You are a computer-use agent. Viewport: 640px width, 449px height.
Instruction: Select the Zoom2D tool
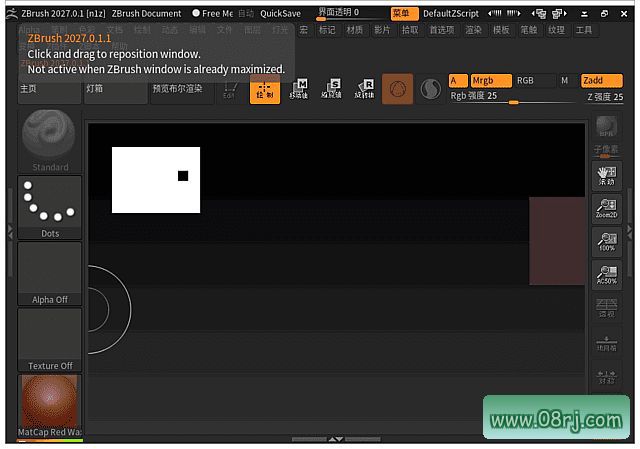(607, 209)
